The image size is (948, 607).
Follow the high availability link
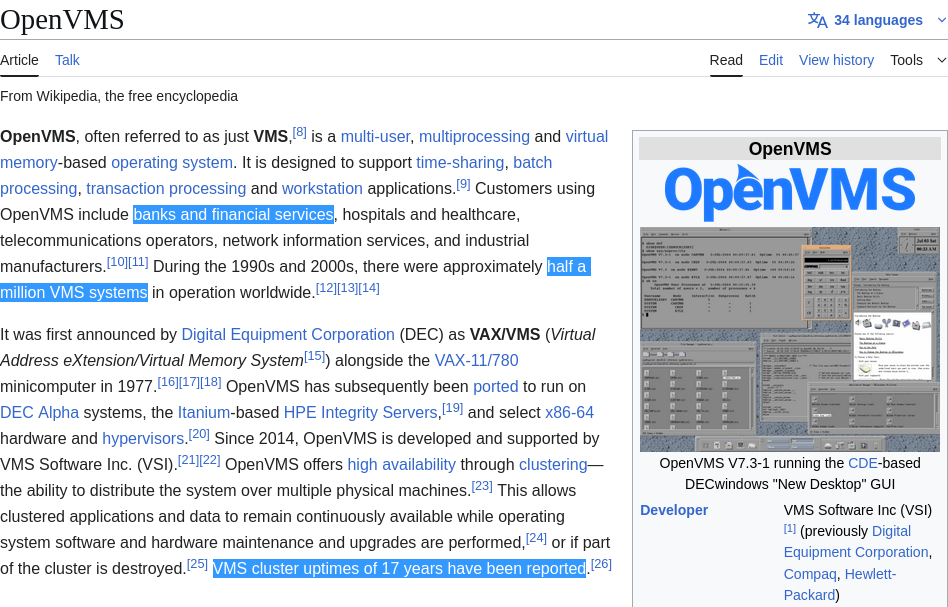click(x=401, y=465)
